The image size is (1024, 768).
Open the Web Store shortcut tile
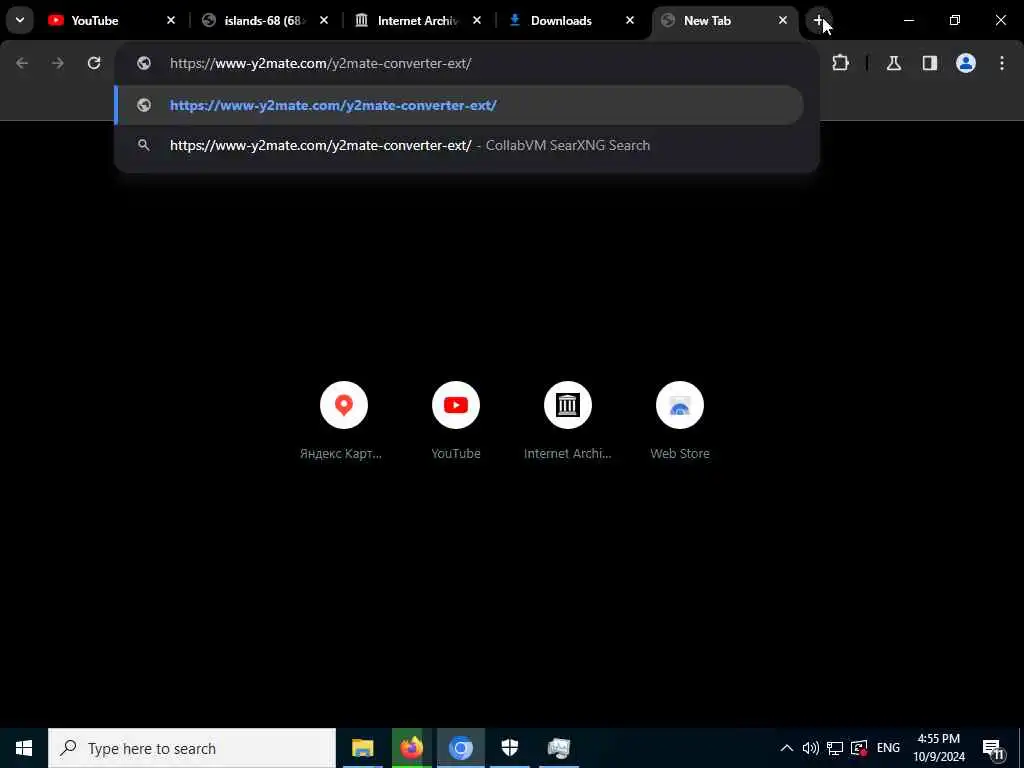tap(680, 421)
